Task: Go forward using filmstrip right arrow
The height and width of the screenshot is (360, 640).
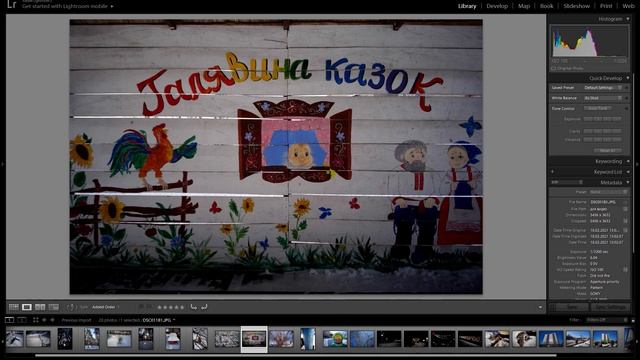Action: tap(52, 320)
